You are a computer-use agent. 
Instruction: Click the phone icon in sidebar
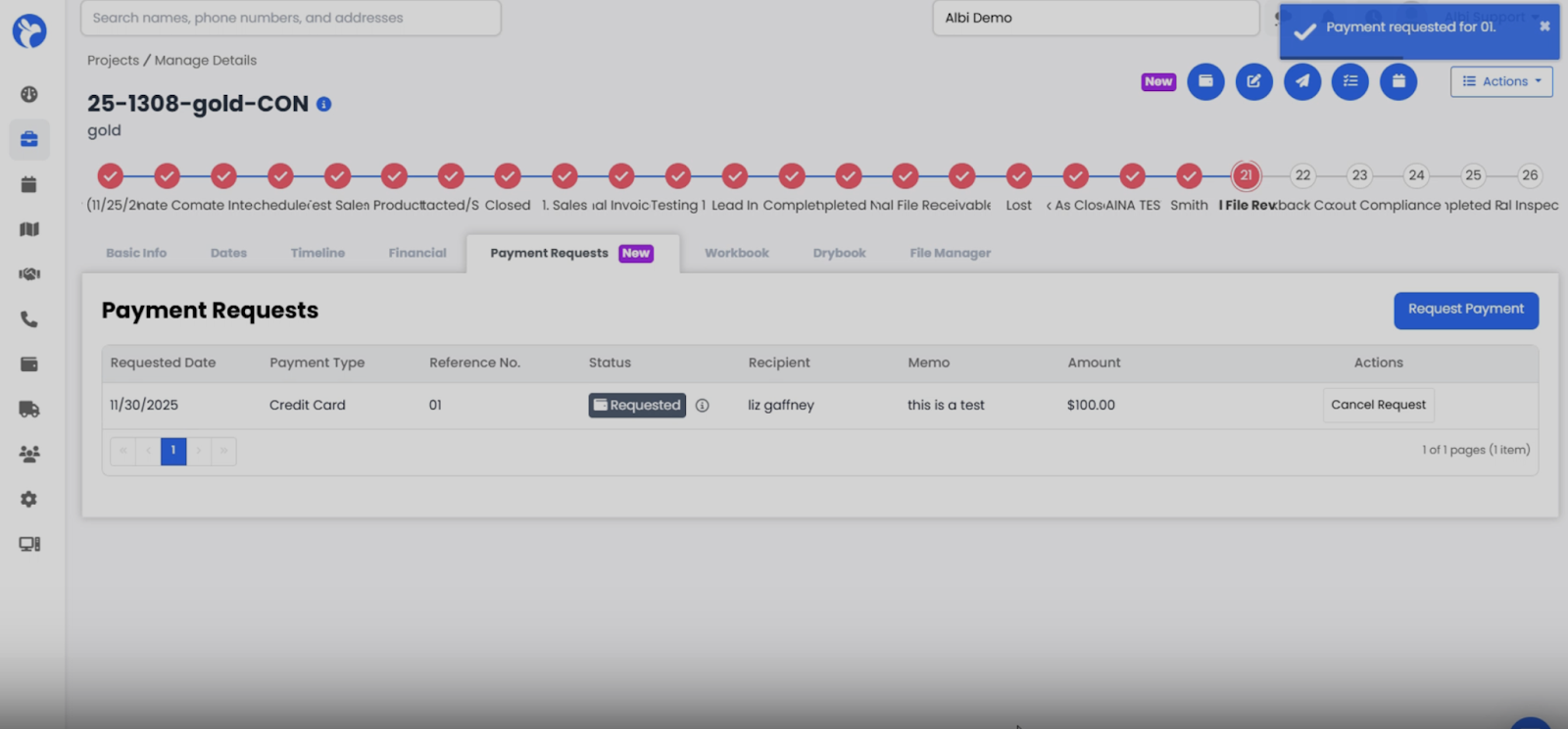[29, 319]
